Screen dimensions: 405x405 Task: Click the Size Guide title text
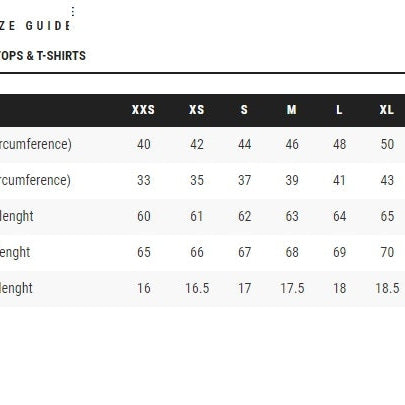pyautogui.click(x=35, y=26)
